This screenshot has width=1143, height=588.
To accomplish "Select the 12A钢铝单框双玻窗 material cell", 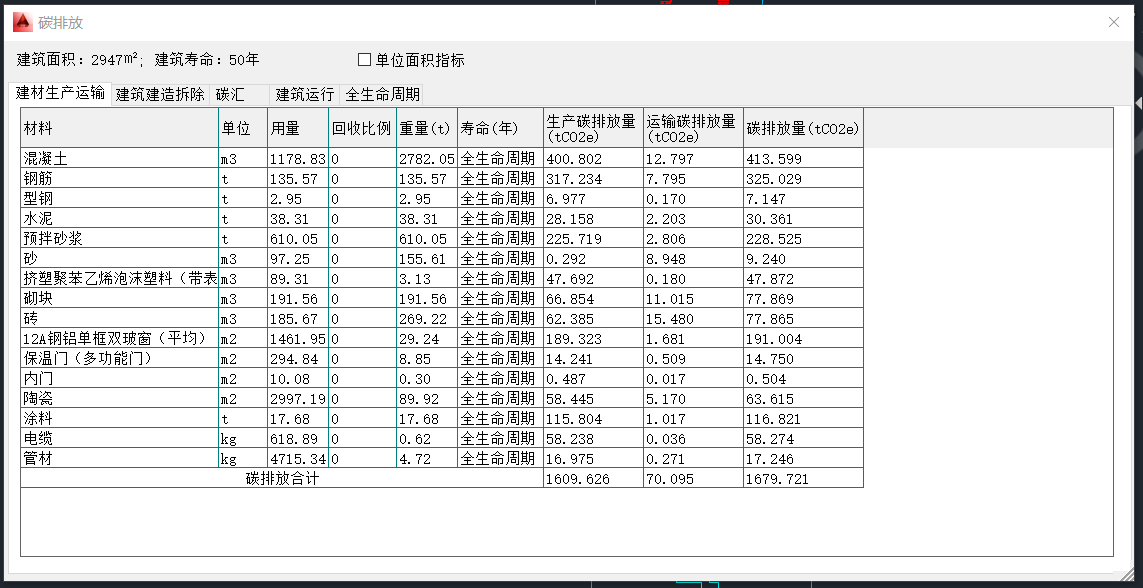I will point(119,339).
